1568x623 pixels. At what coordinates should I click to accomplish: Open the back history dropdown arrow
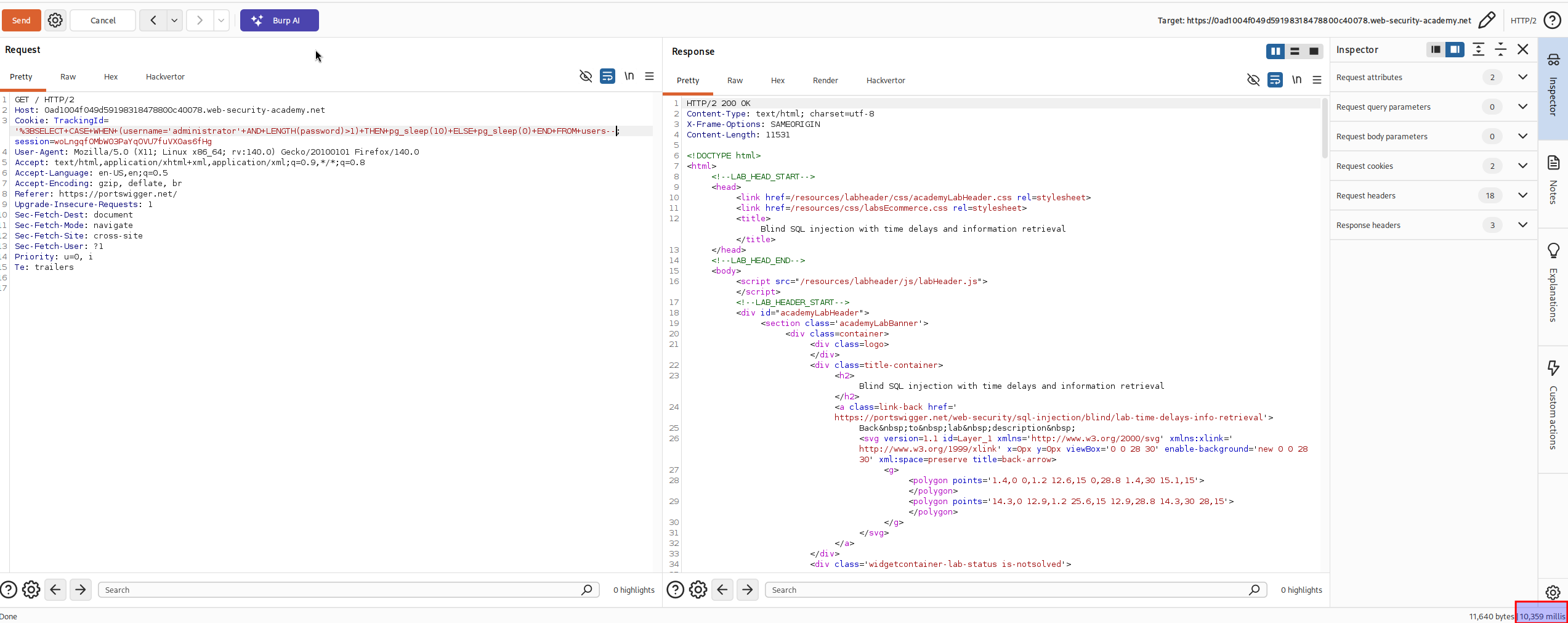point(174,20)
